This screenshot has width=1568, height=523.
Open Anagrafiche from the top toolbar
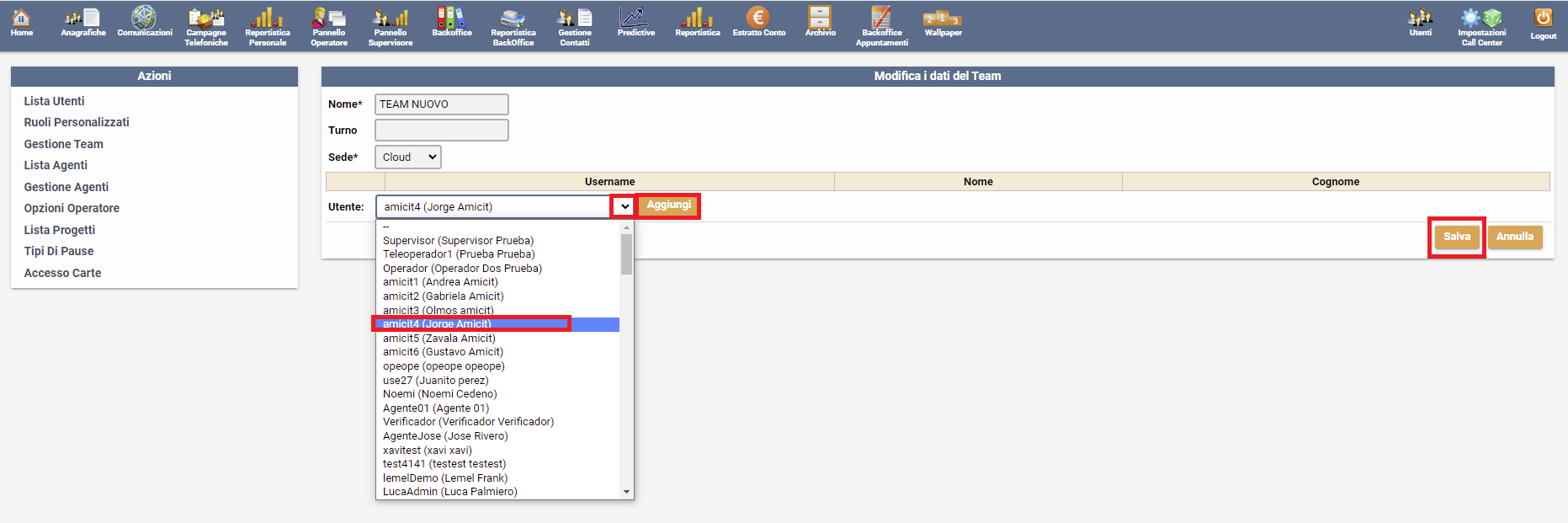tap(83, 23)
